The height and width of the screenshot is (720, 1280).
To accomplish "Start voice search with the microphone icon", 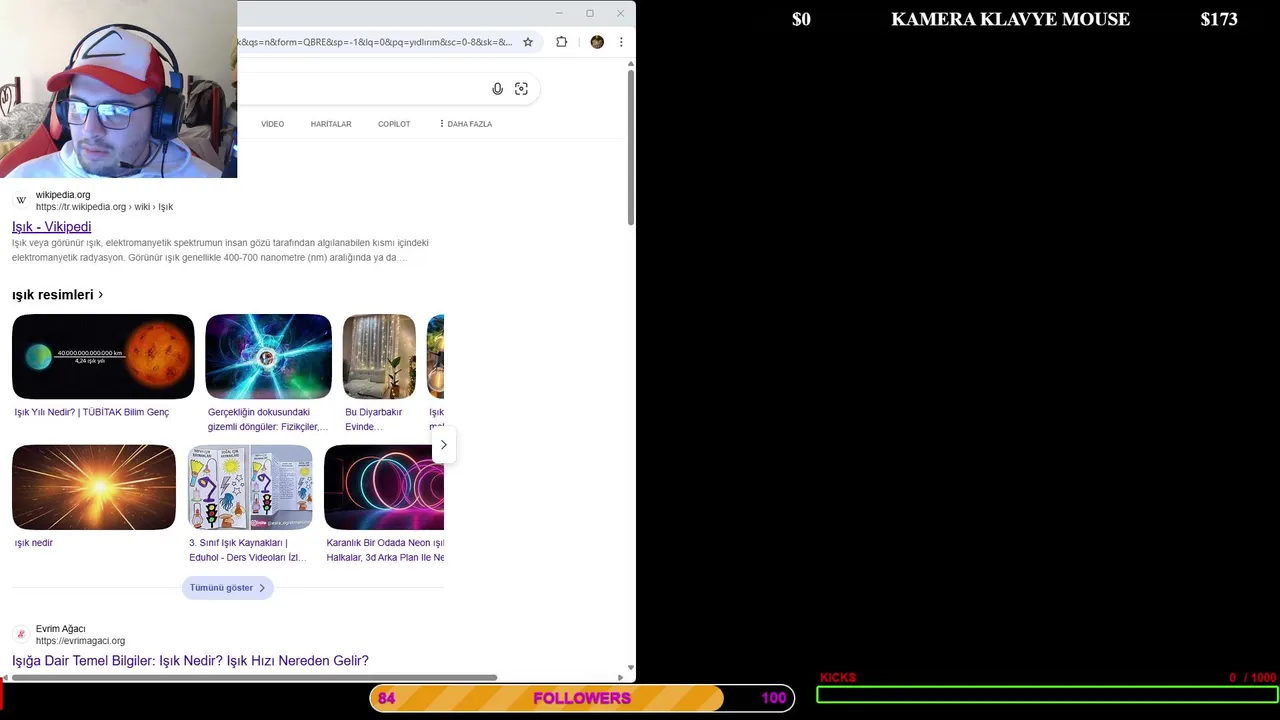I will [497, 89].
